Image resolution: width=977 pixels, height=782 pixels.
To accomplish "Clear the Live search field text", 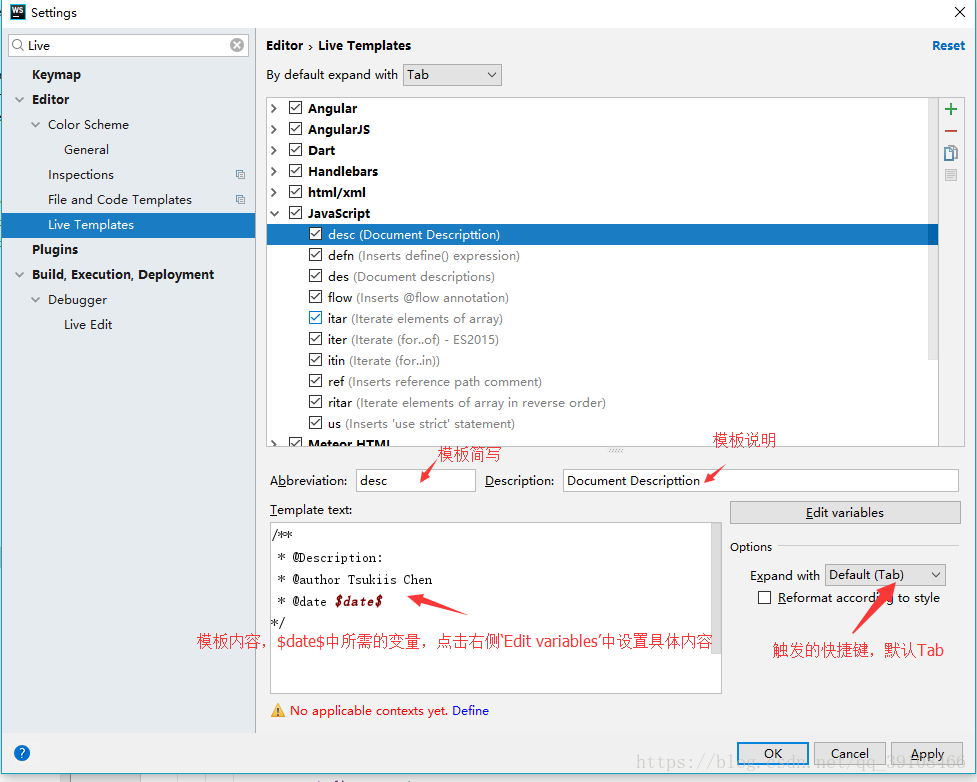I will [237, 45].
